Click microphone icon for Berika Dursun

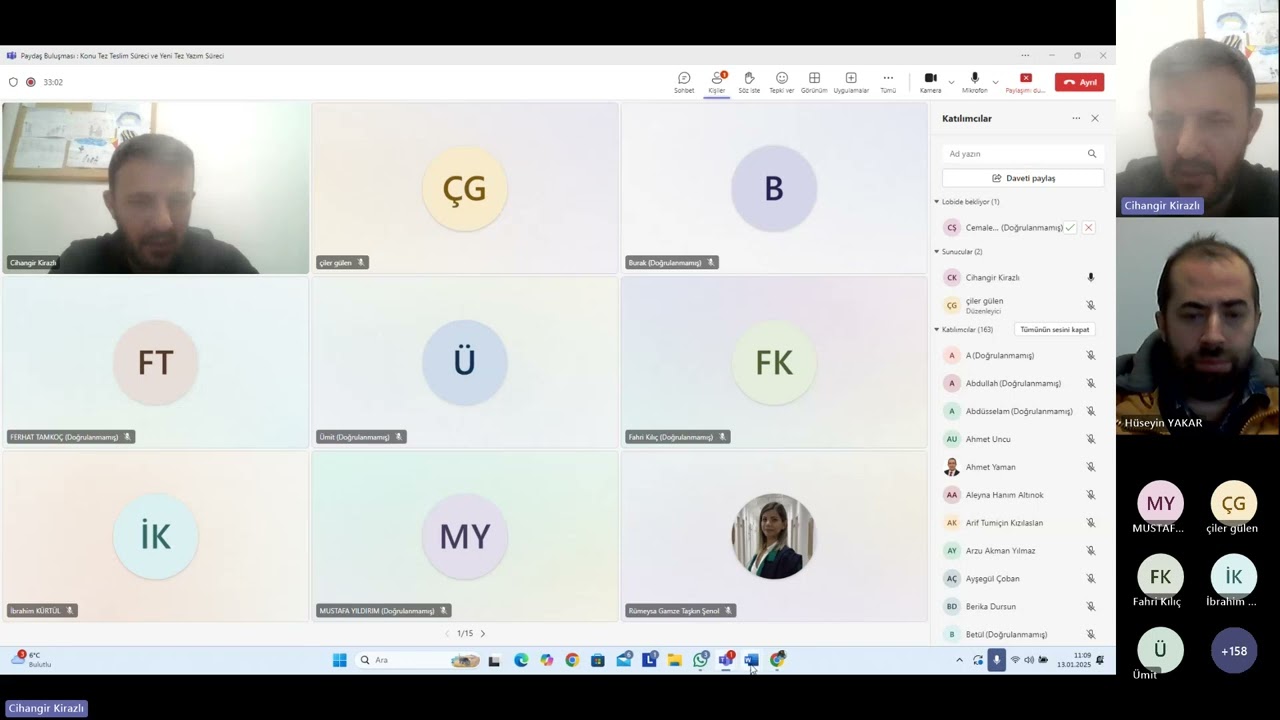click(x=1091, y=607)
